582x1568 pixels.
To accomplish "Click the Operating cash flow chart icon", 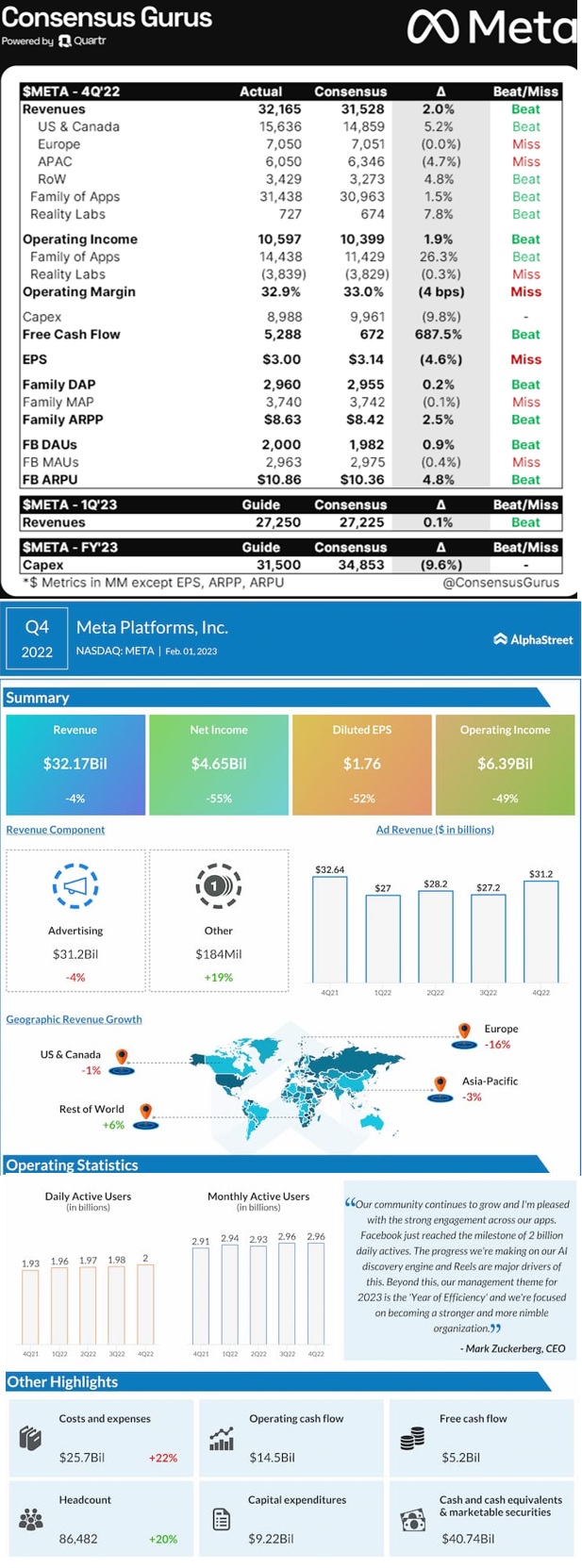I will click(x=222, y=1439).
